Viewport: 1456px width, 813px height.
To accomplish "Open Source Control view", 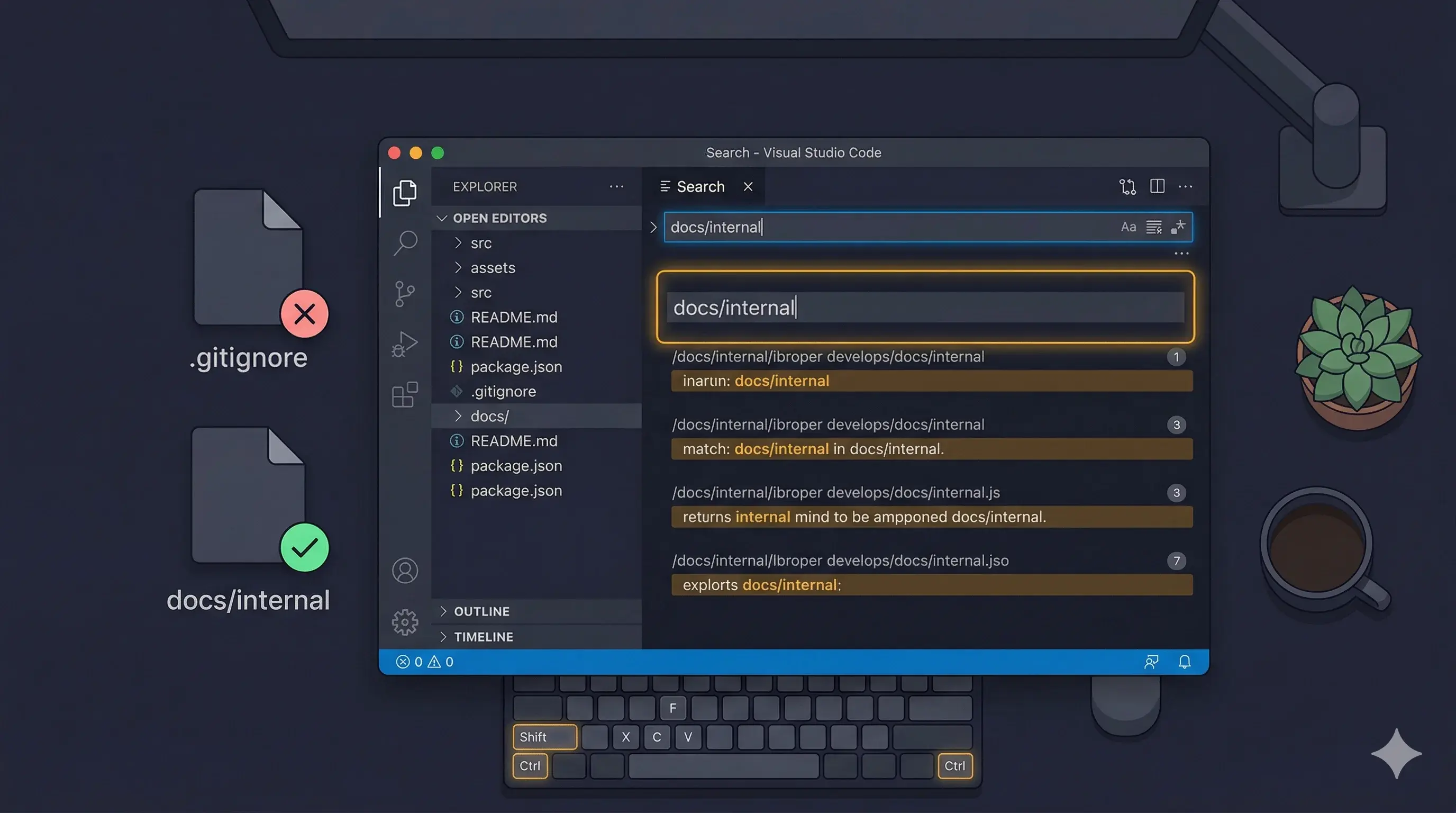I will click(x=405, y=294).
